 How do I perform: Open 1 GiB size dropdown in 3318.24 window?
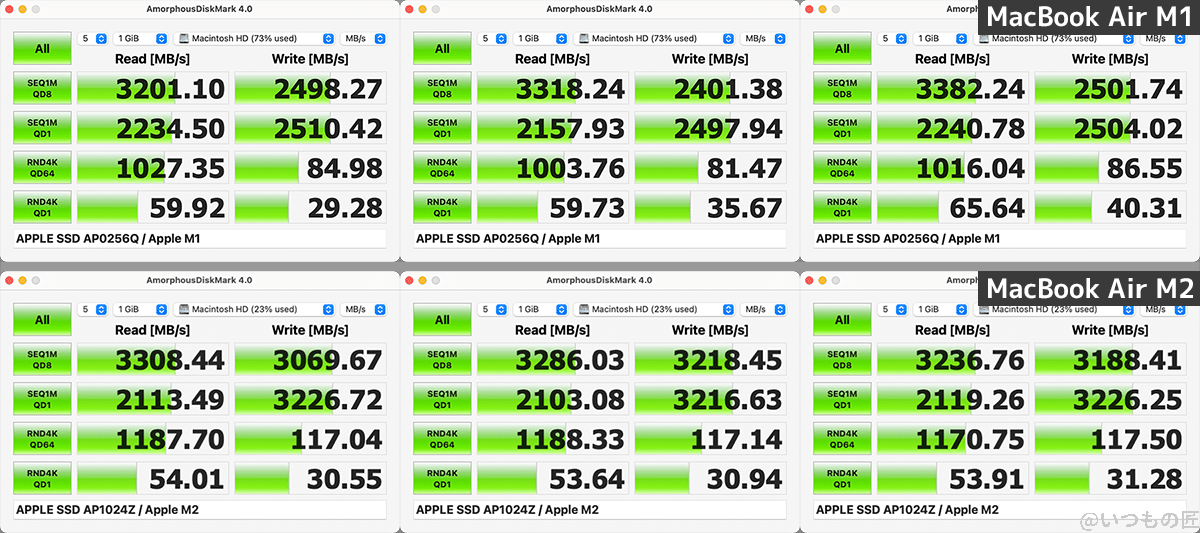(539, 39)
